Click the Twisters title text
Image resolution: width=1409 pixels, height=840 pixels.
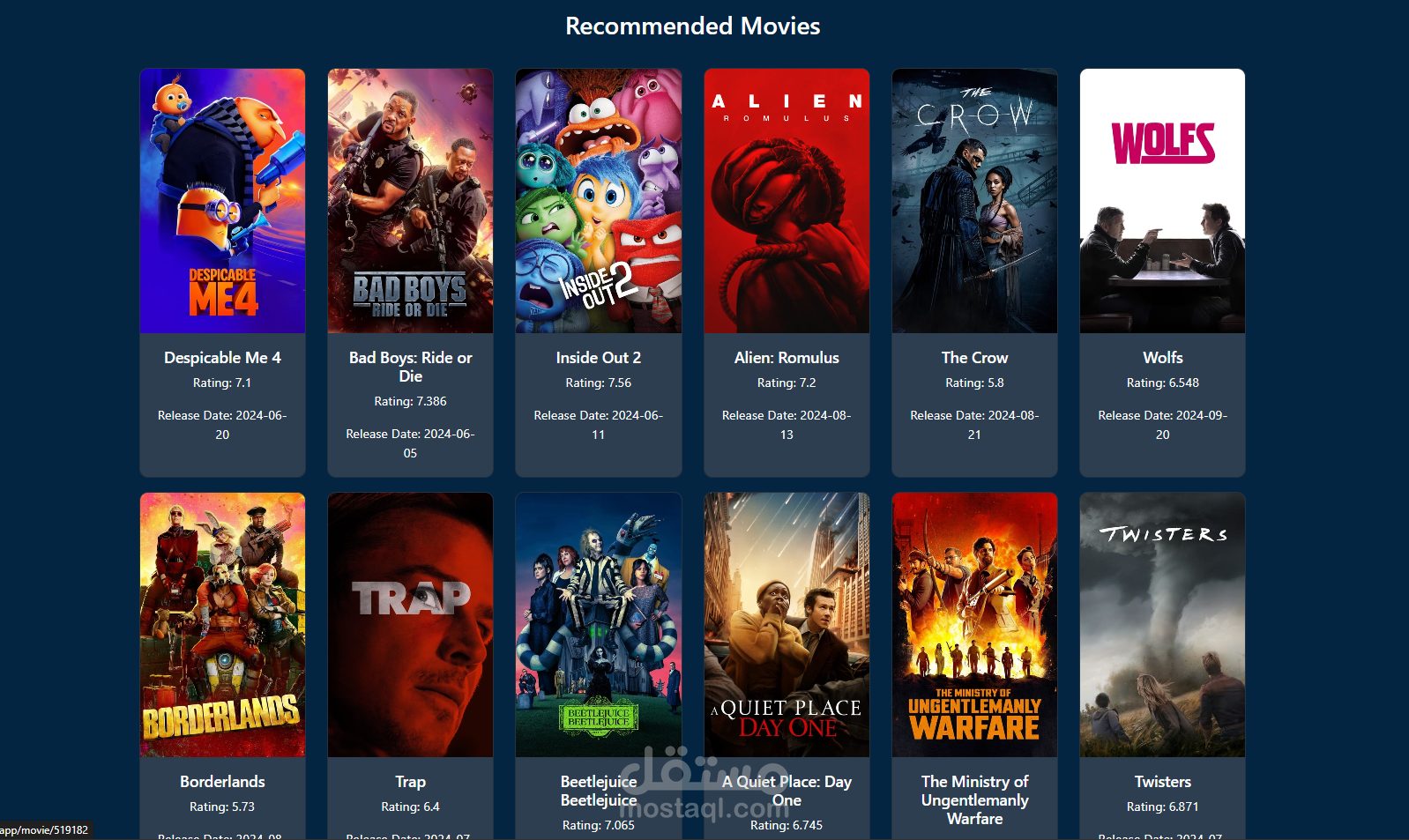coord(1162,782)
